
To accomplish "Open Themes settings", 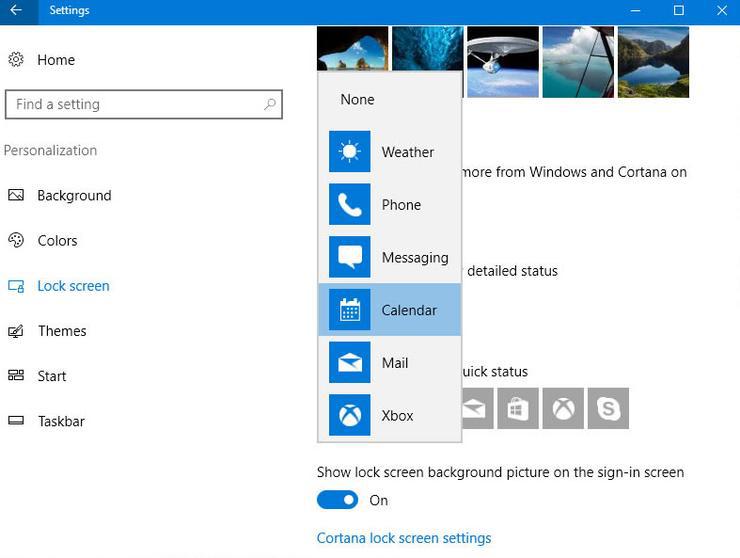I will click(x=62, y=331).
